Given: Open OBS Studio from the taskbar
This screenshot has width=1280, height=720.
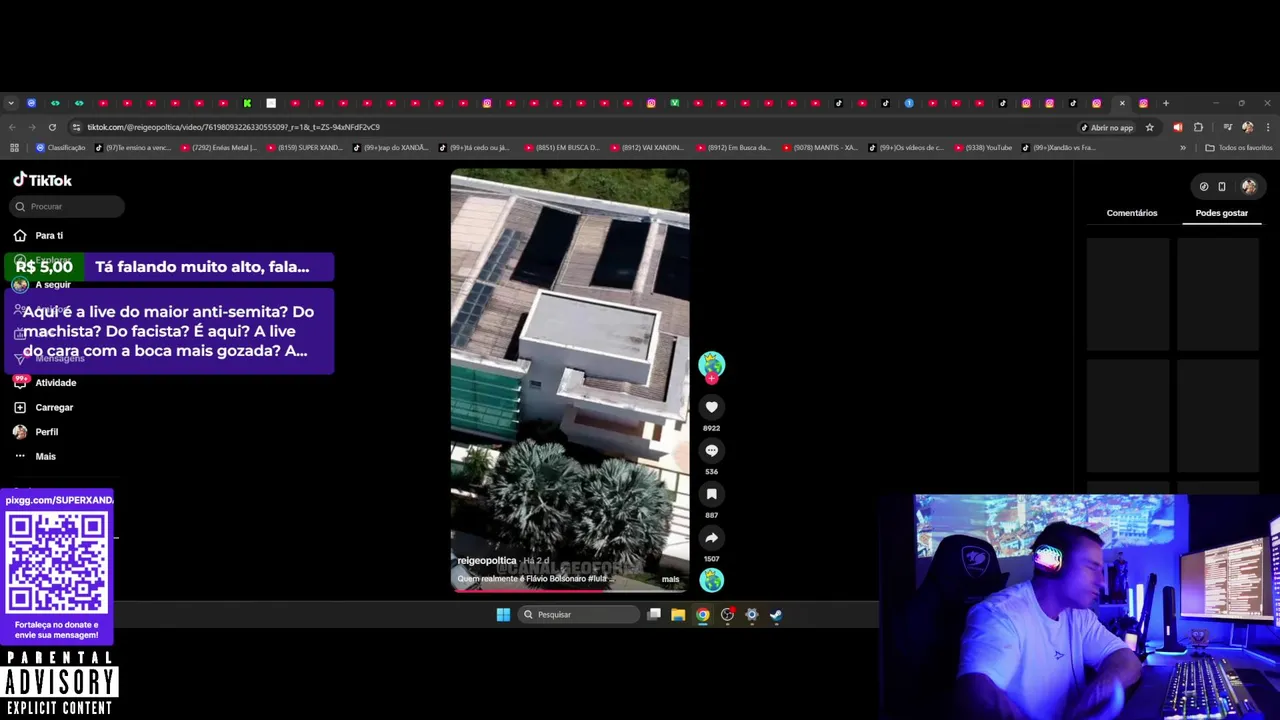Looking at the screenshot, I should (727, 614).
